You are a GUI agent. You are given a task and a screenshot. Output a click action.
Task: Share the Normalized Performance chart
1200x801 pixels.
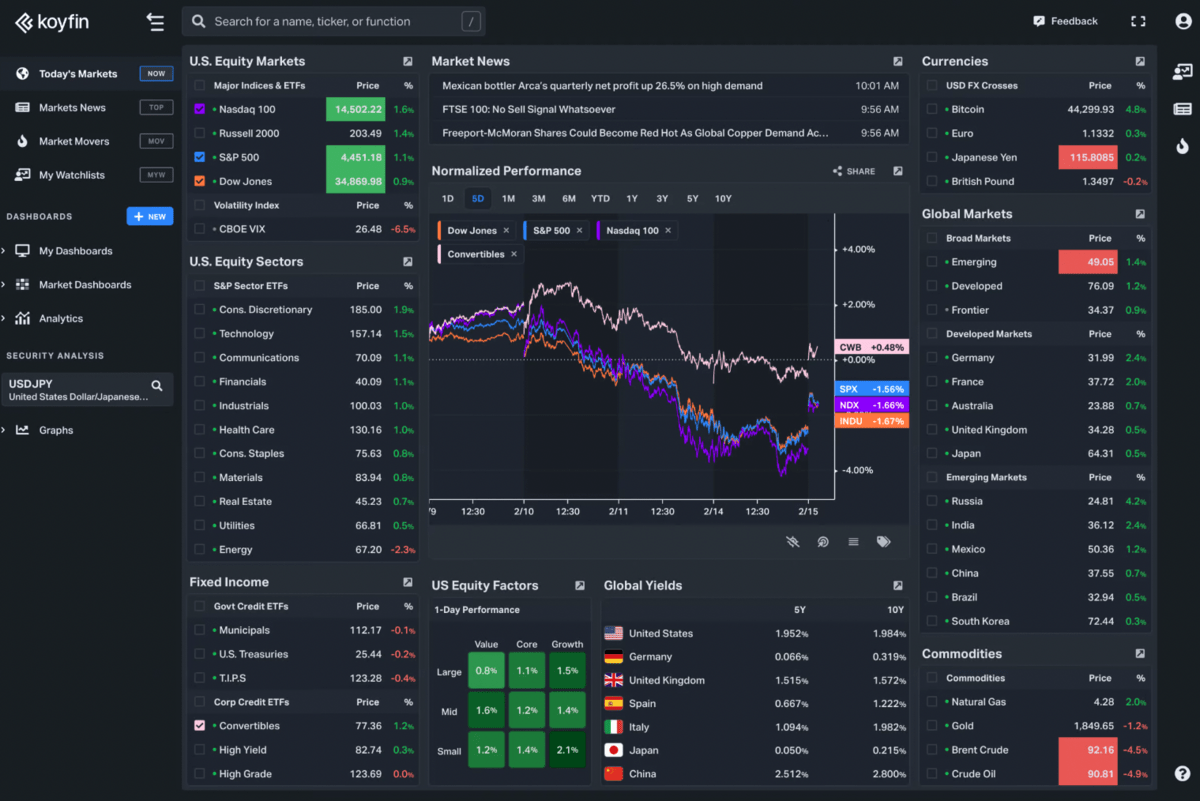[854, 171]
